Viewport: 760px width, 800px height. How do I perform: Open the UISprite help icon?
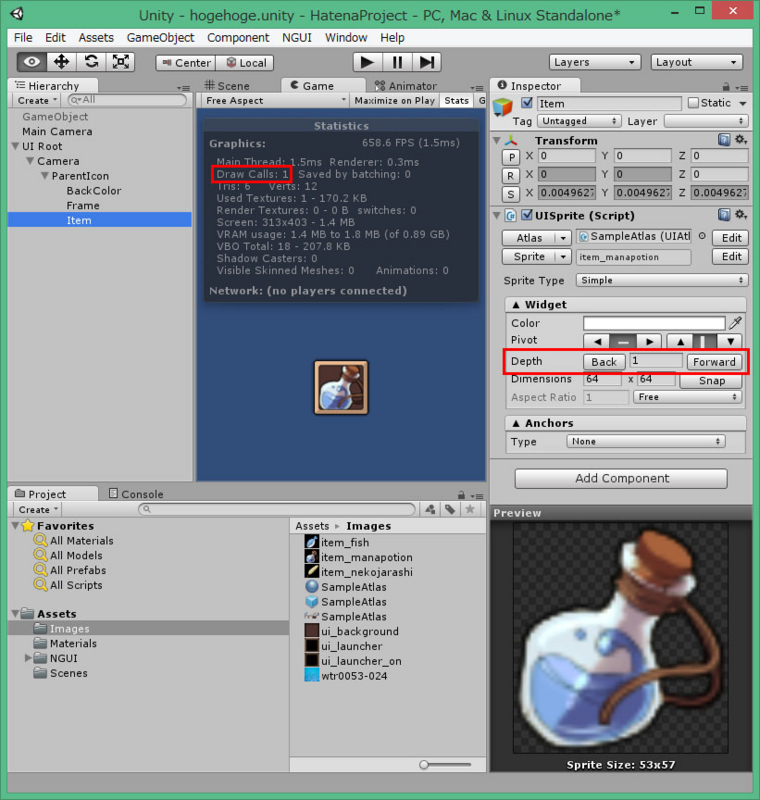[724, 215]
